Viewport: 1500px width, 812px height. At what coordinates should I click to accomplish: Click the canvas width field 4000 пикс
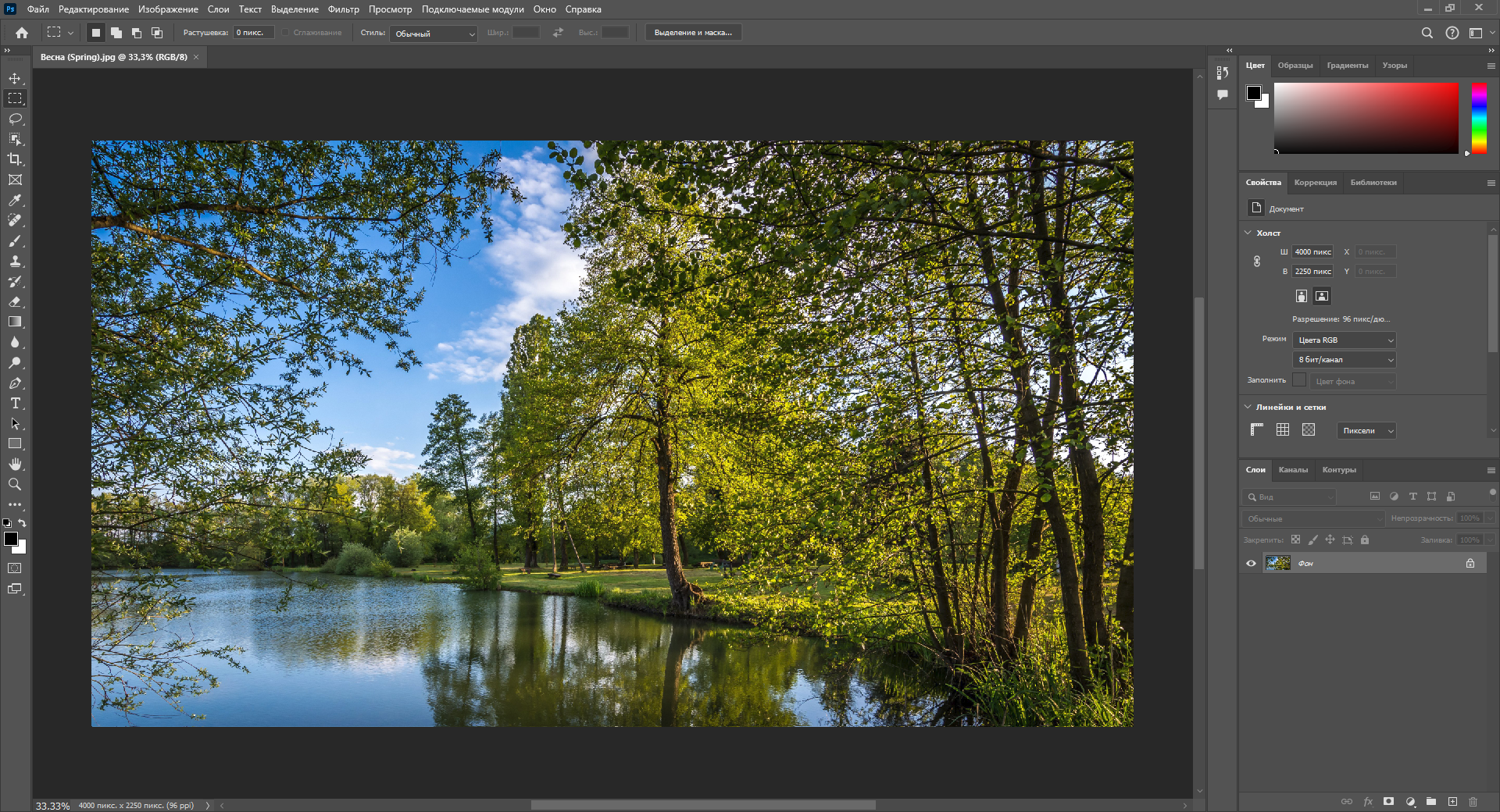point(1312,252)
